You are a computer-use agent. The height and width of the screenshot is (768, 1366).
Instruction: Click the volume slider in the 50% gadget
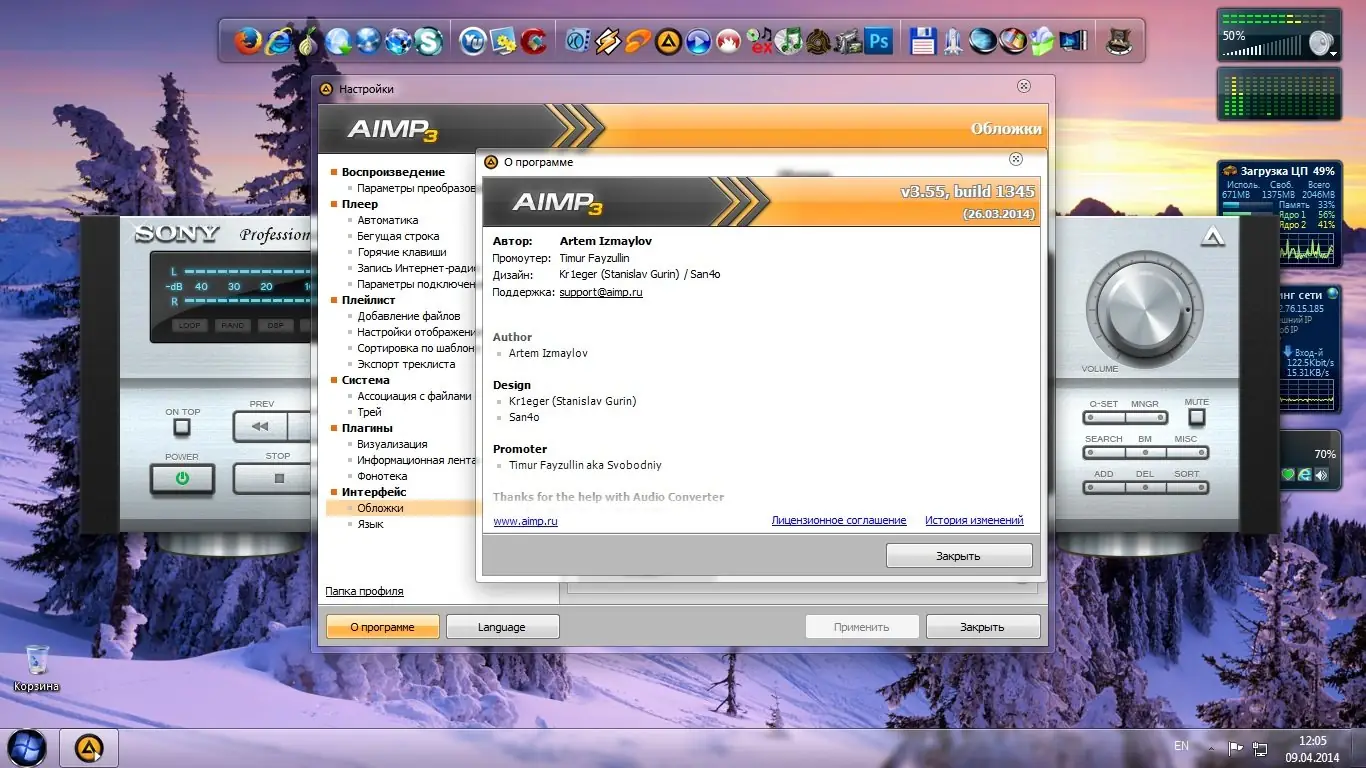pos(1263,46)
